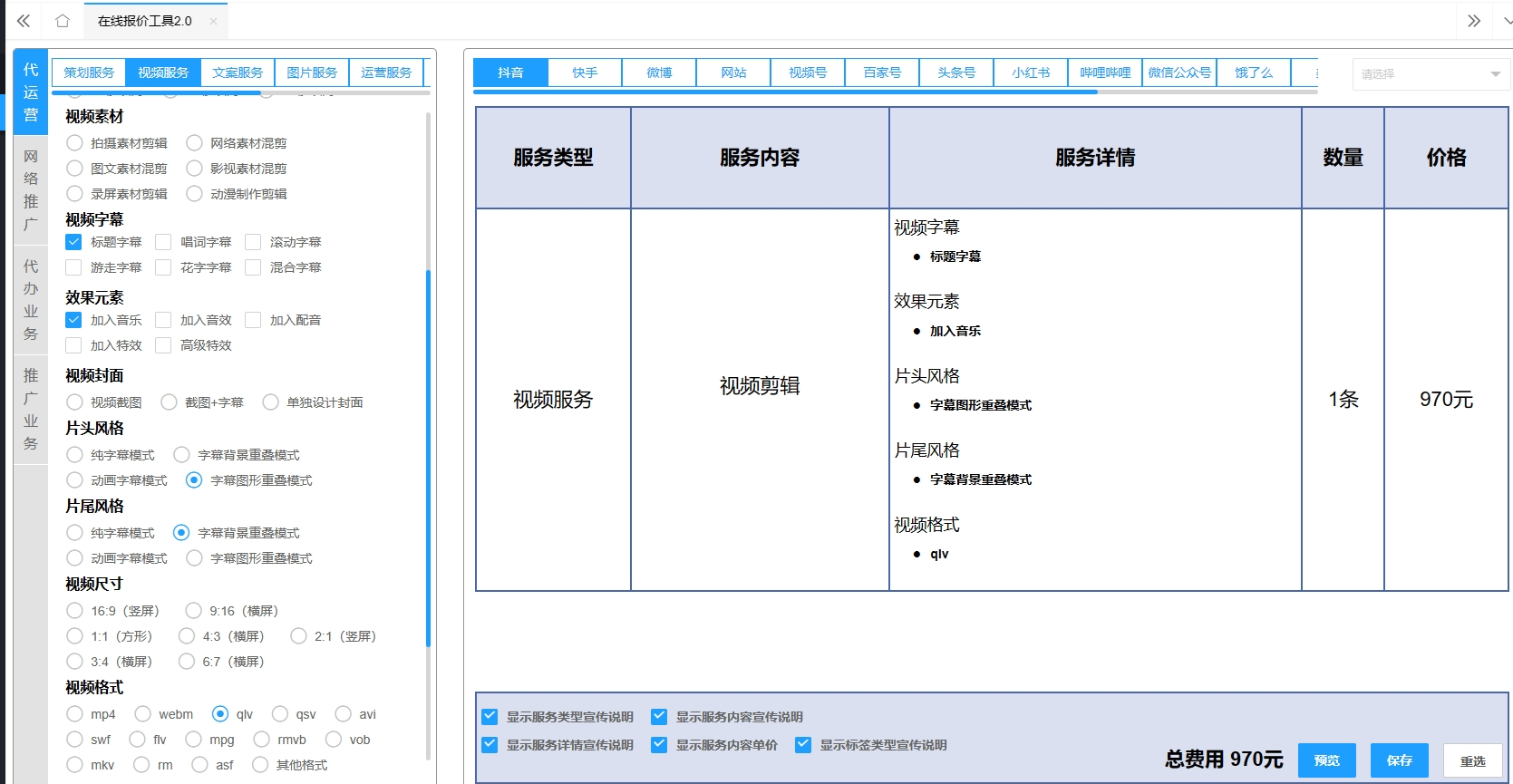Switch to 运营服务 tab

pos(386,73)
